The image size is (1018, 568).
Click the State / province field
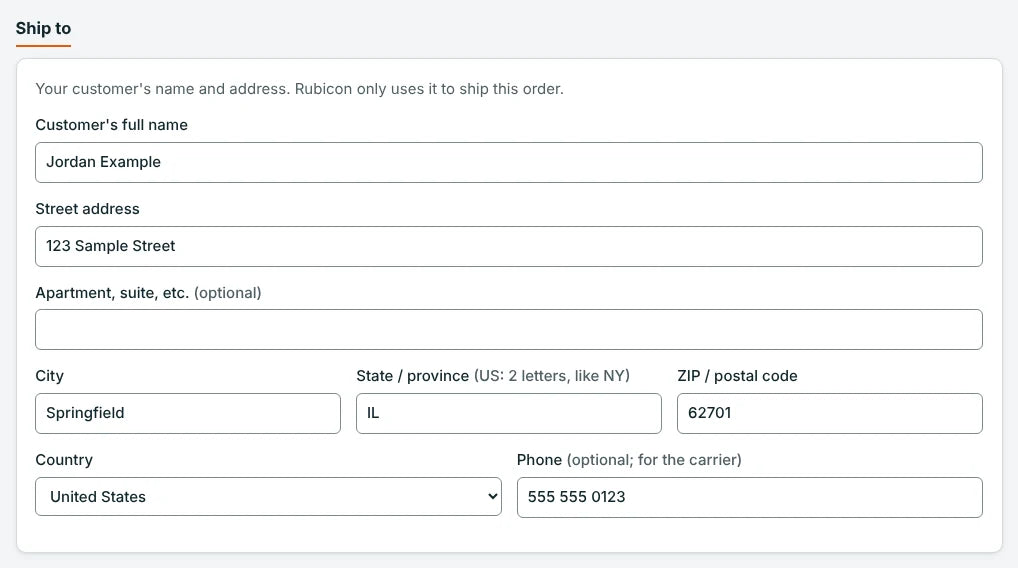(508, 413)
